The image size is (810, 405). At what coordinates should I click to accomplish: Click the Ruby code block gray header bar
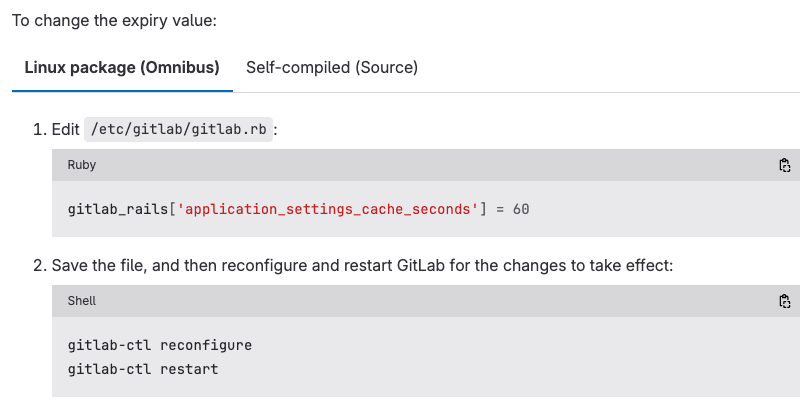pyautogui.click(x=426, y=165)
